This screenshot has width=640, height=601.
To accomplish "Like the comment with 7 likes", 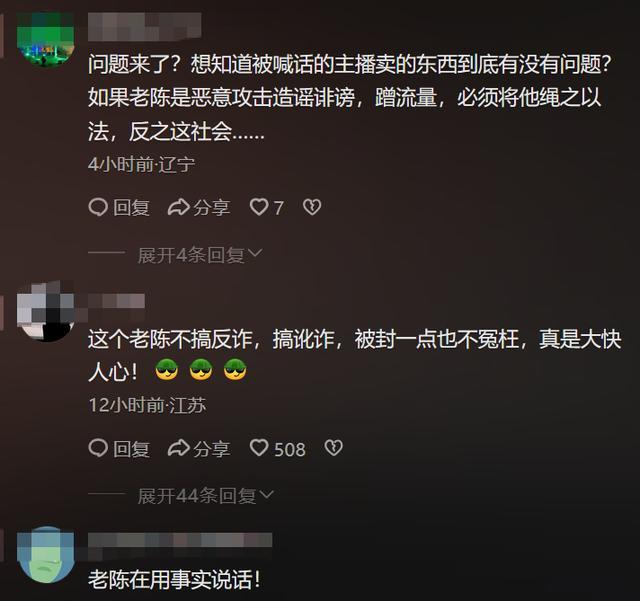I will click(x=259, y=207).
